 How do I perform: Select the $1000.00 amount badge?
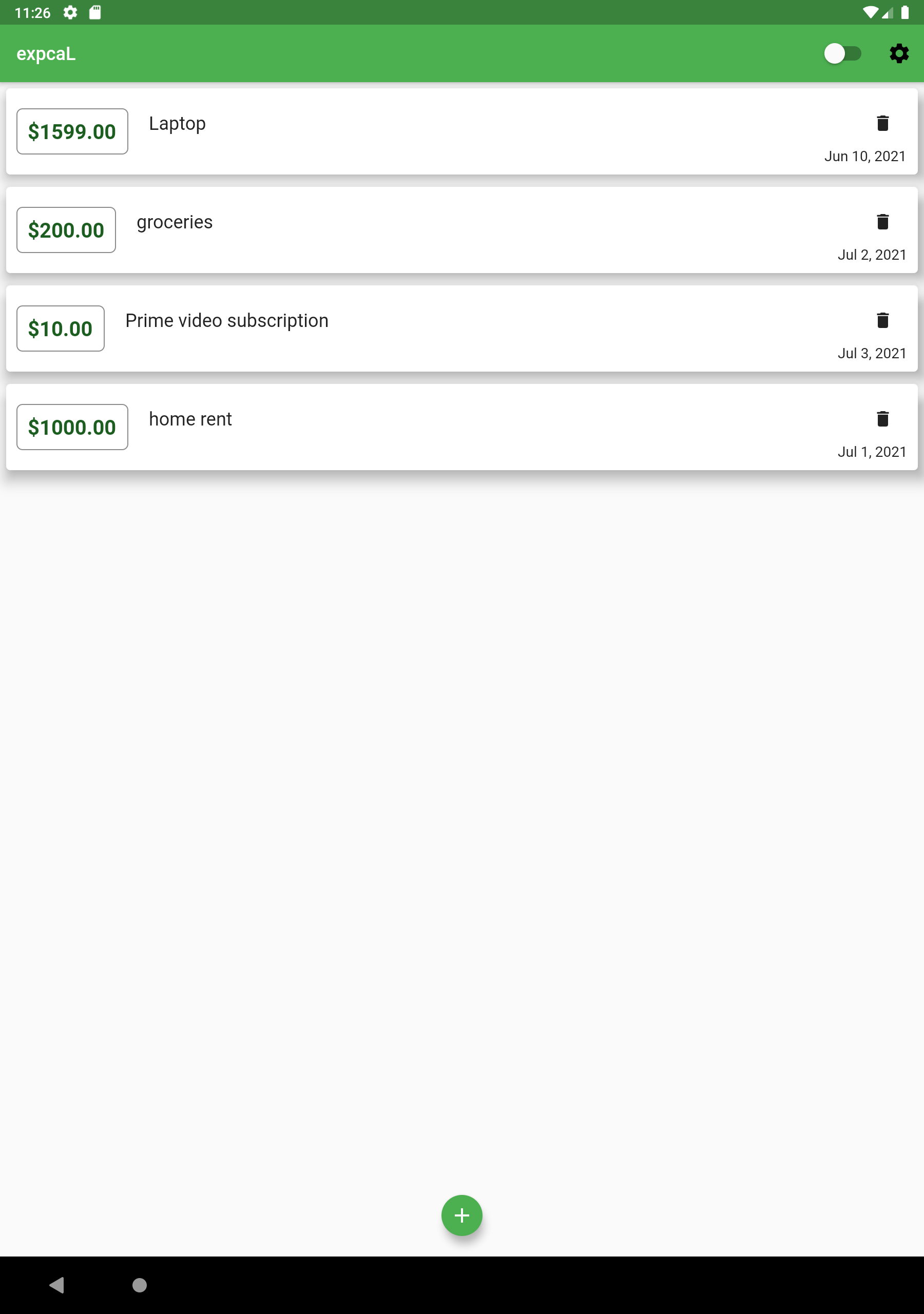(x=72, y=427)
